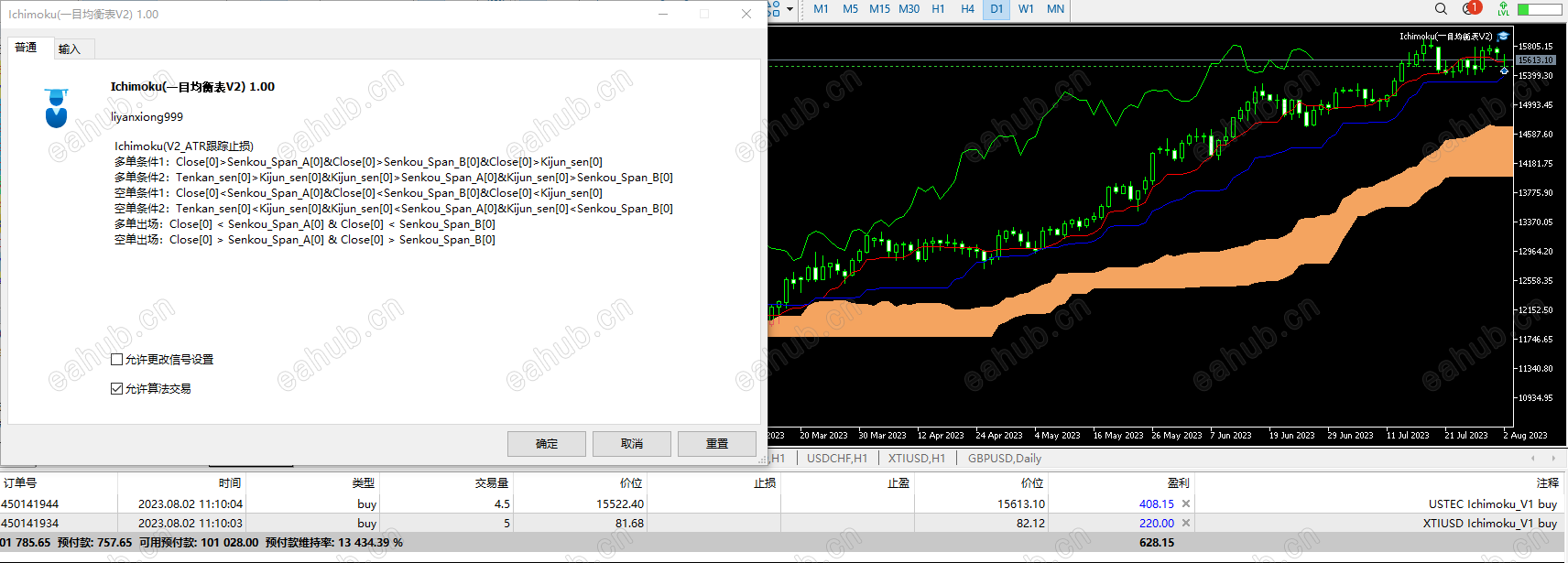Click the Ichimoku expert advisor hat icon on the chart
Screen dimensions: 1568x563
pyautogui.click(x=1503, y=37)
